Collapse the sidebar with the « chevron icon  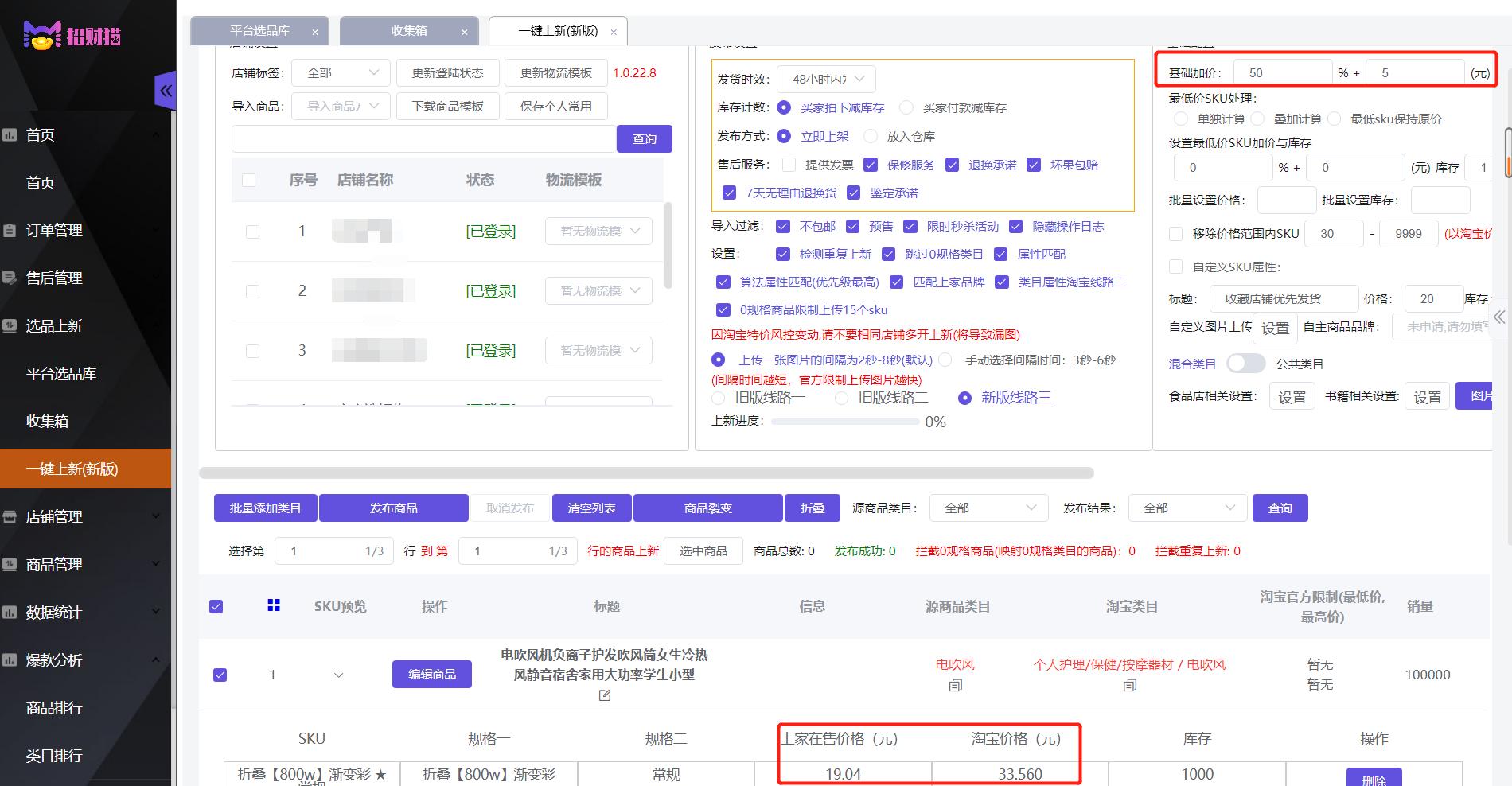point(166,90)
